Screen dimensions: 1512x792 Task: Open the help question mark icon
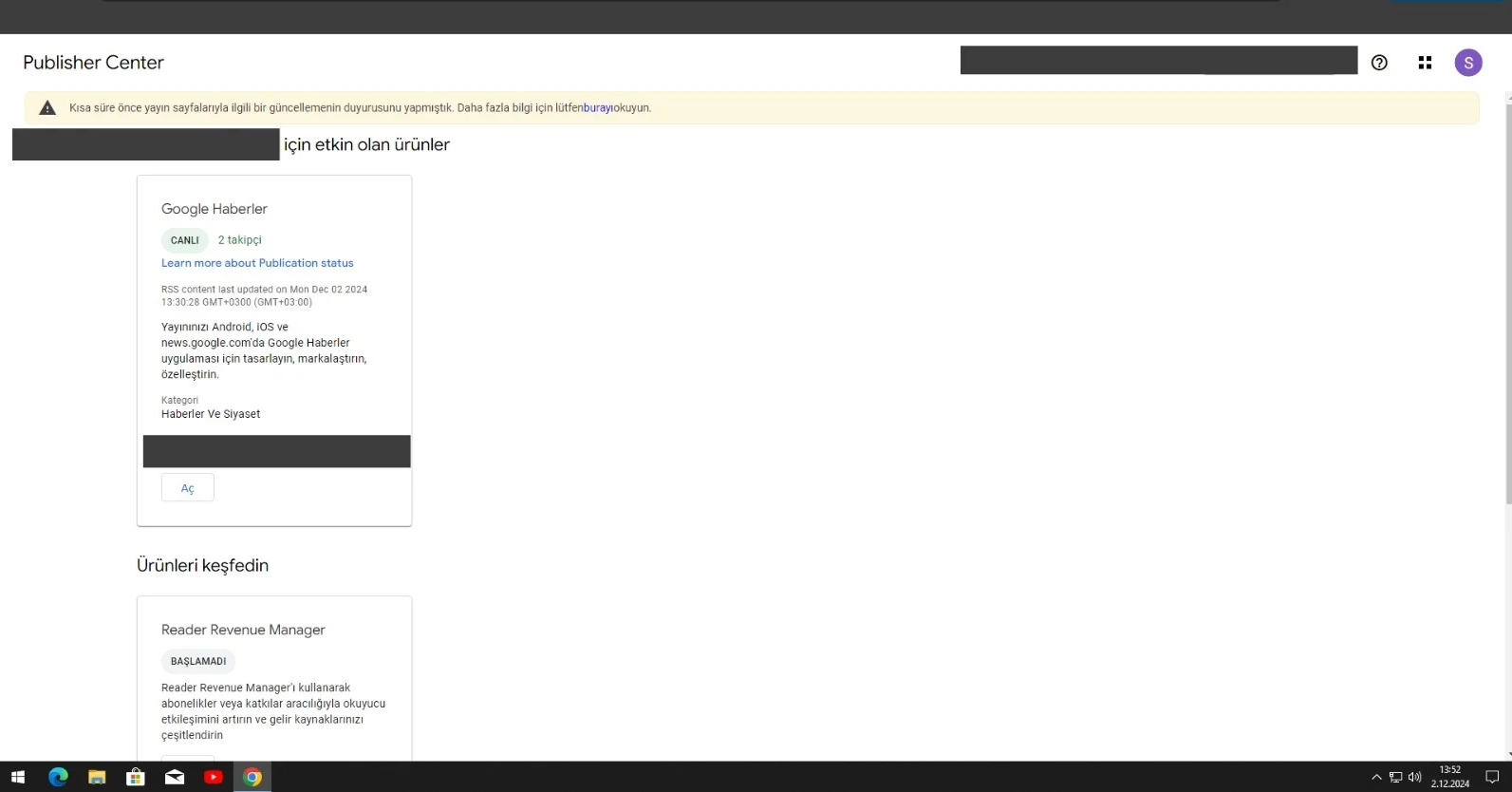click(1379, 63)
